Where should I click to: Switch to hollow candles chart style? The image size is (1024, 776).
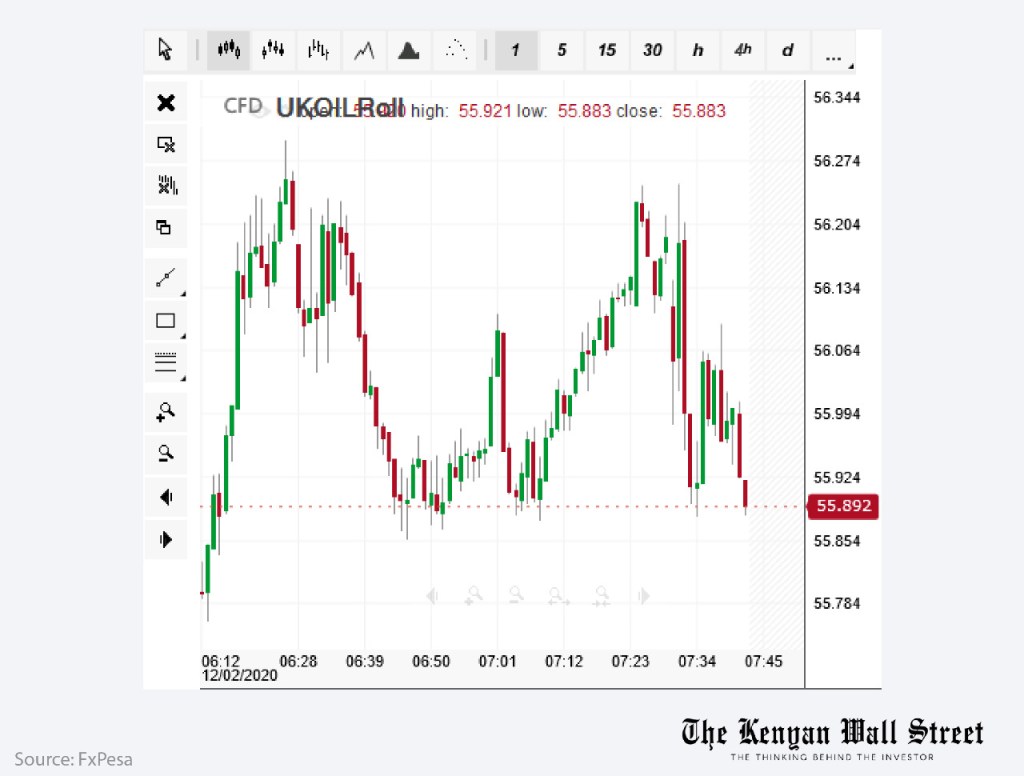click(x=273, y=49)
